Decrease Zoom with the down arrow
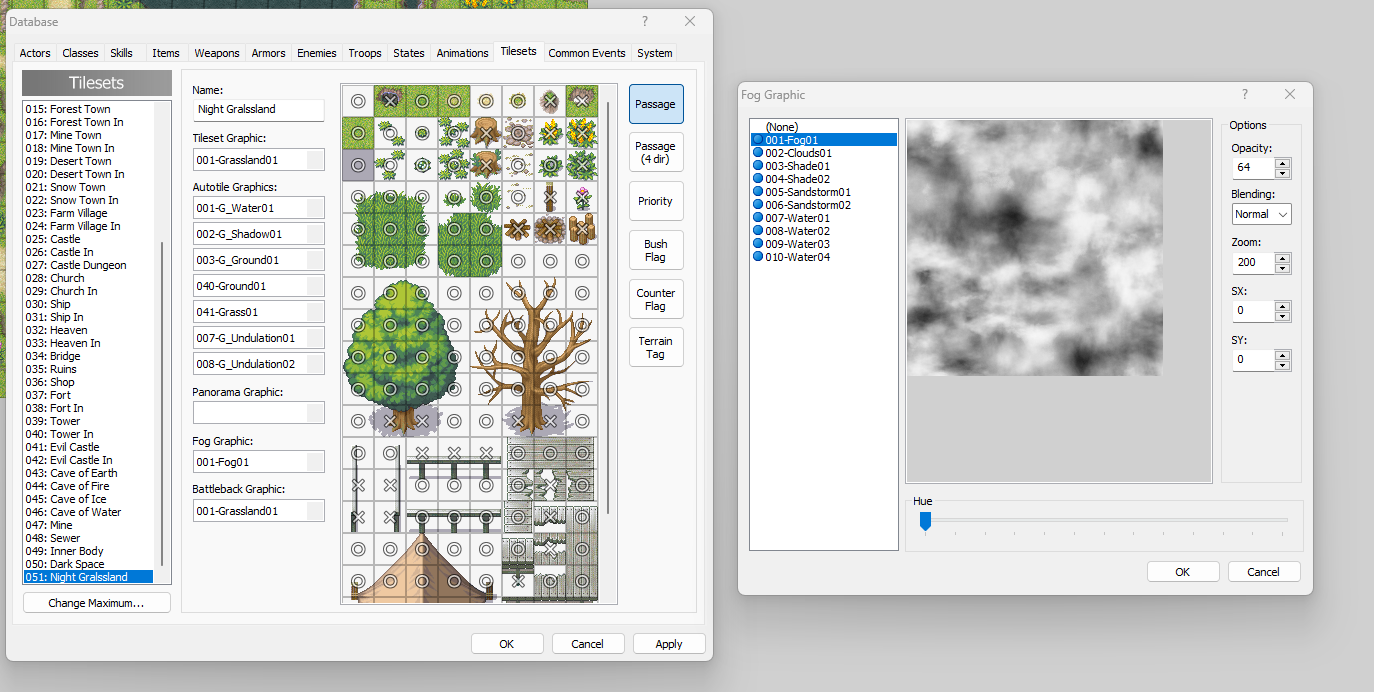 point(1282,268)
